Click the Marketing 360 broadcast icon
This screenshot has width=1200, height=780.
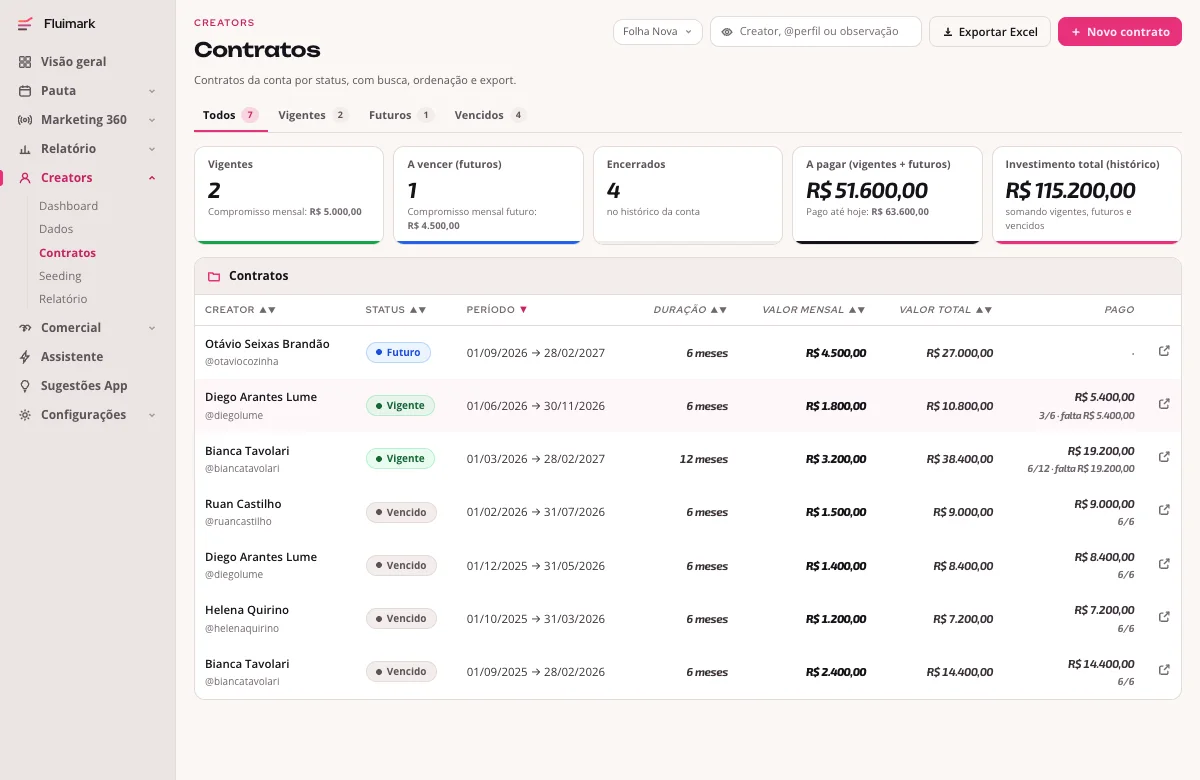coord(25,120)
